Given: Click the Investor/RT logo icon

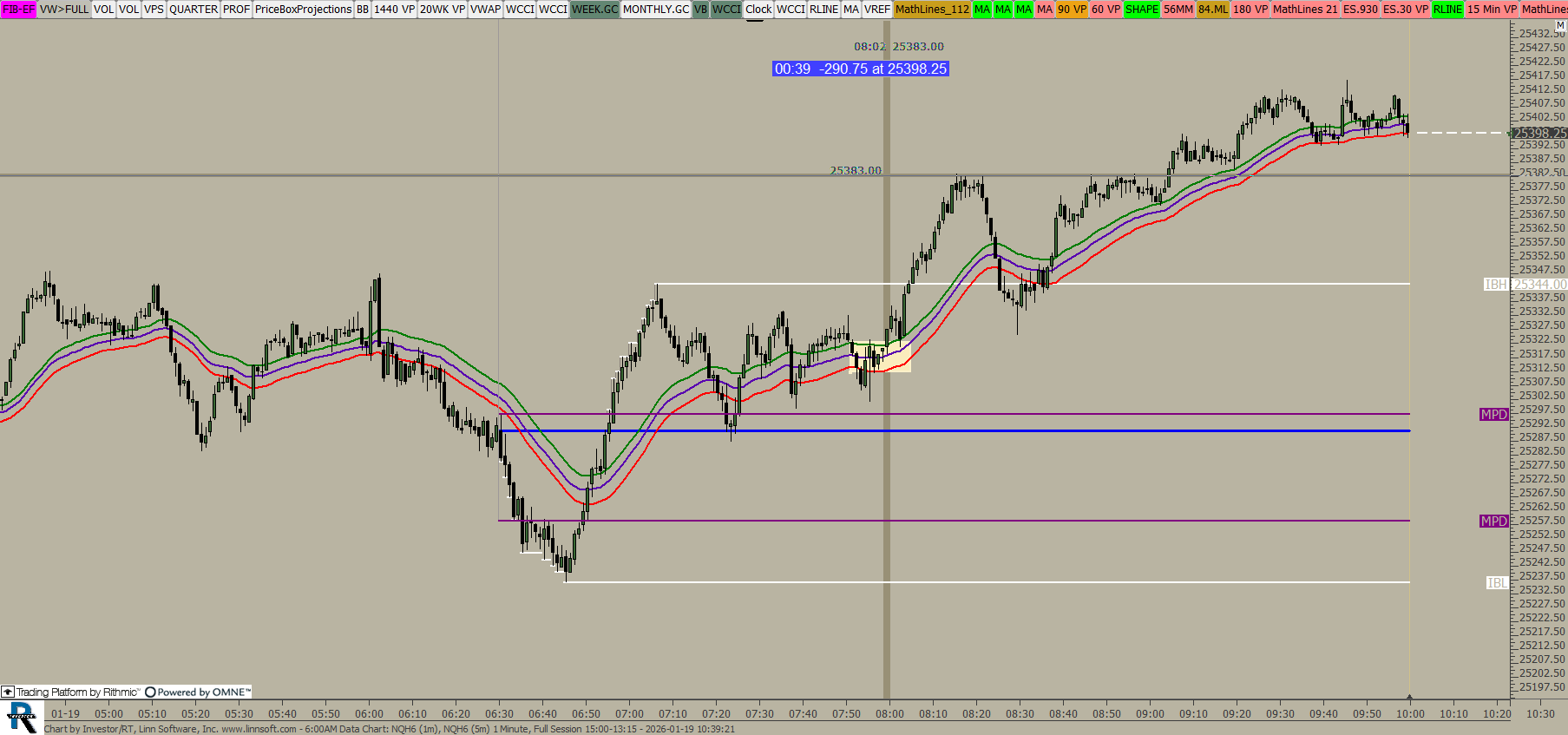Looking at the screenshot, I should coord(22,718).
